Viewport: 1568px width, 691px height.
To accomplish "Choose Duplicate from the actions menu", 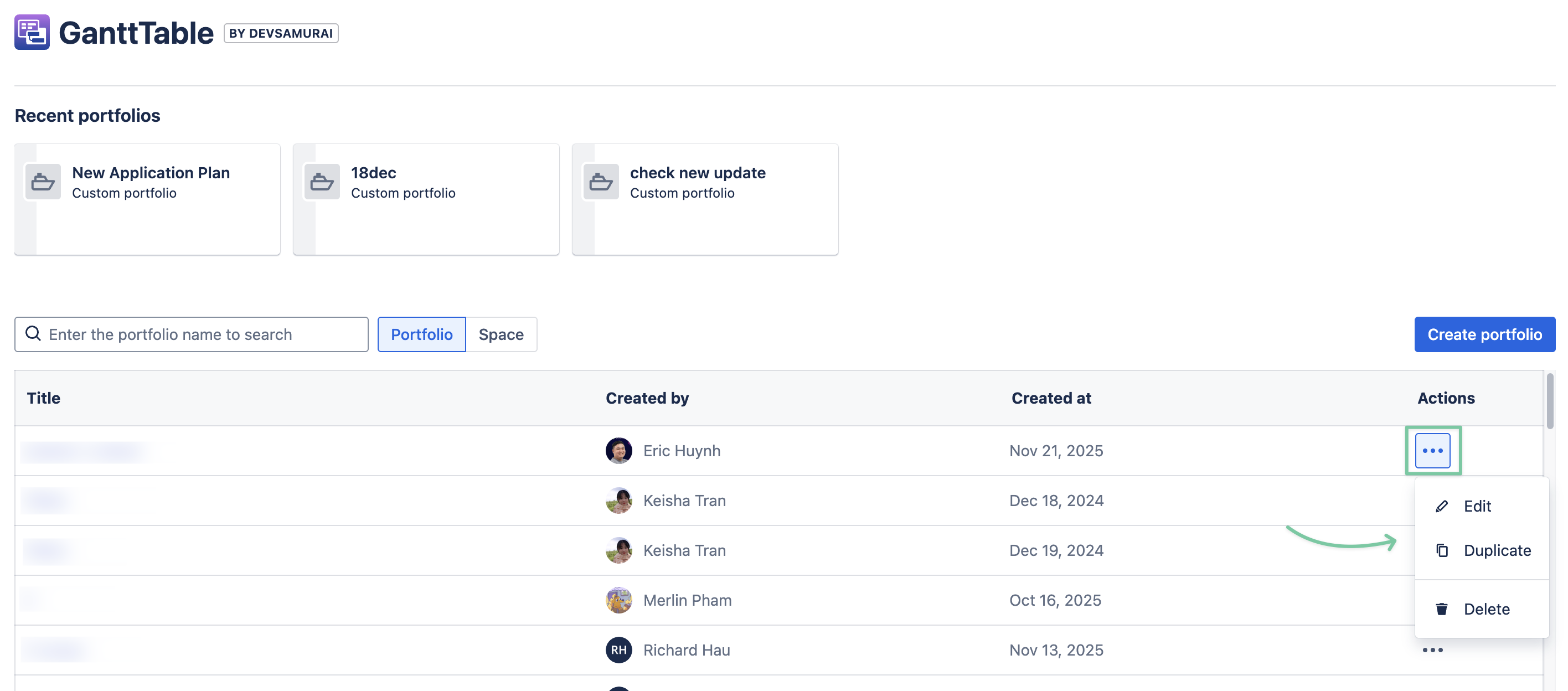I will click(1497, 550).
